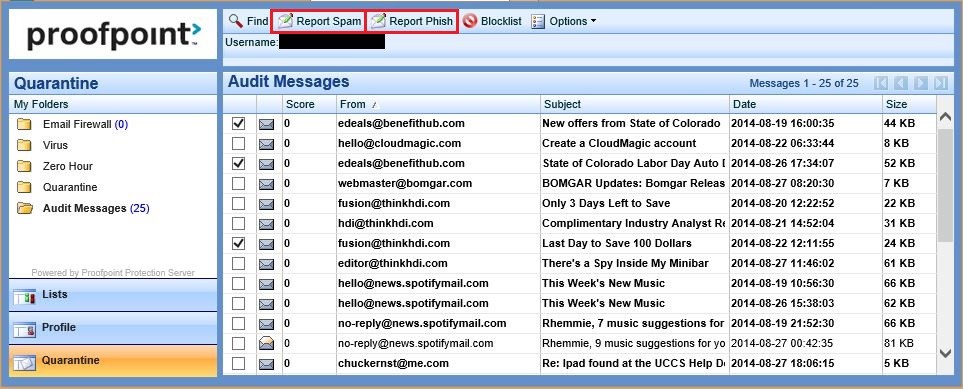The width and height of the screenshot is (963, 389).
Task: Sort messages by From column
Action: click(438, 104)
